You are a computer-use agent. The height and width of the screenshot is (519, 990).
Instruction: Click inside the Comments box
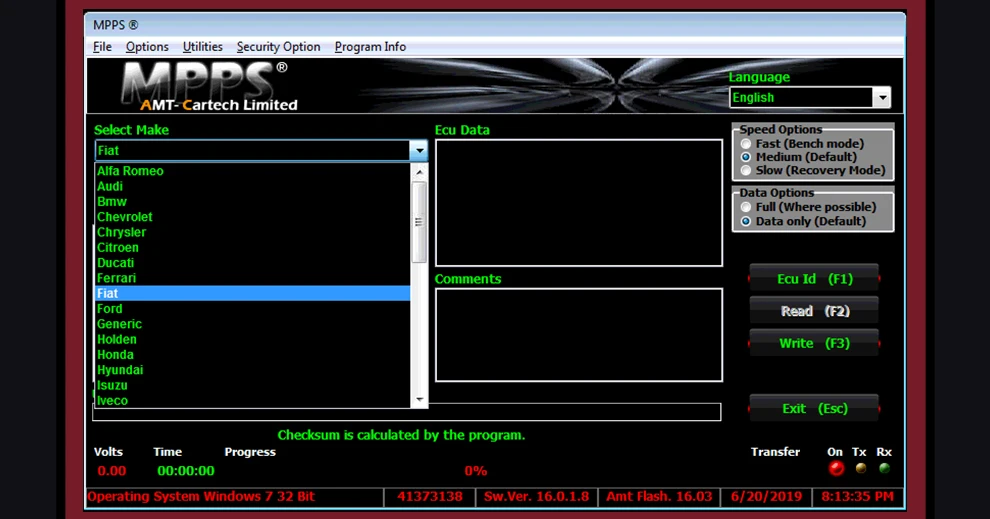[x=578, y=335]
